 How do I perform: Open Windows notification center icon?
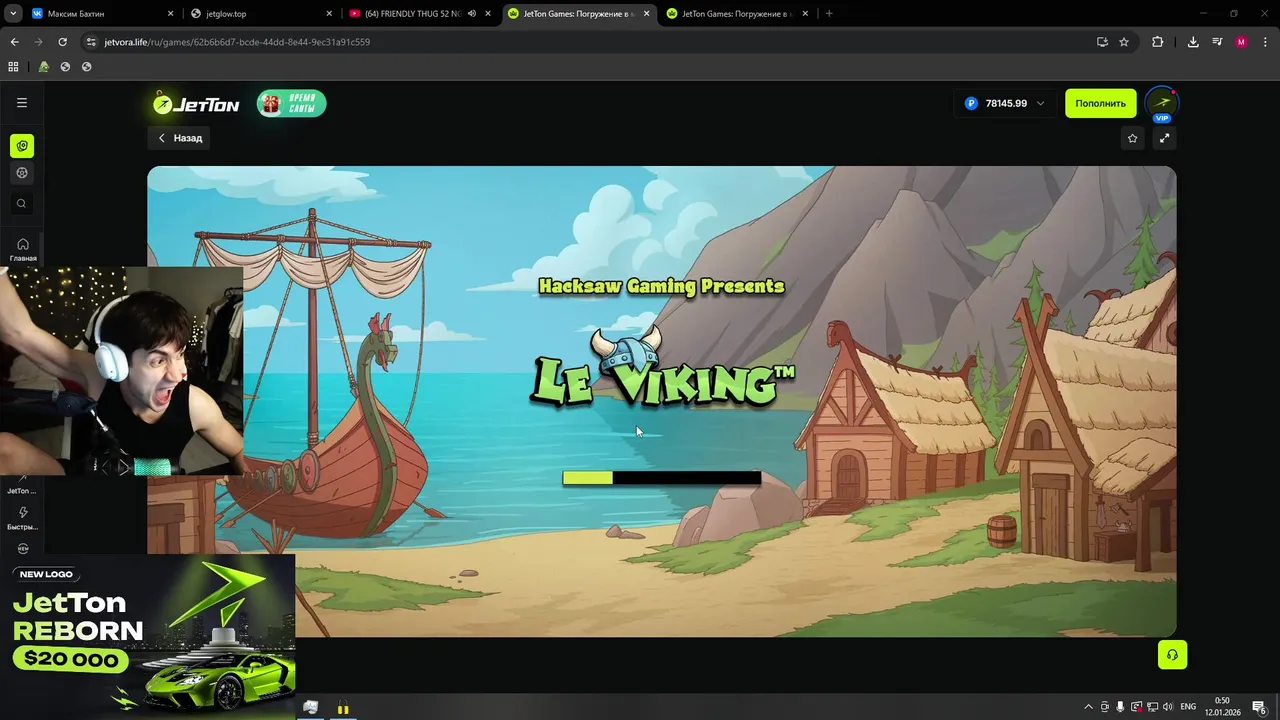click(1259, 707)
